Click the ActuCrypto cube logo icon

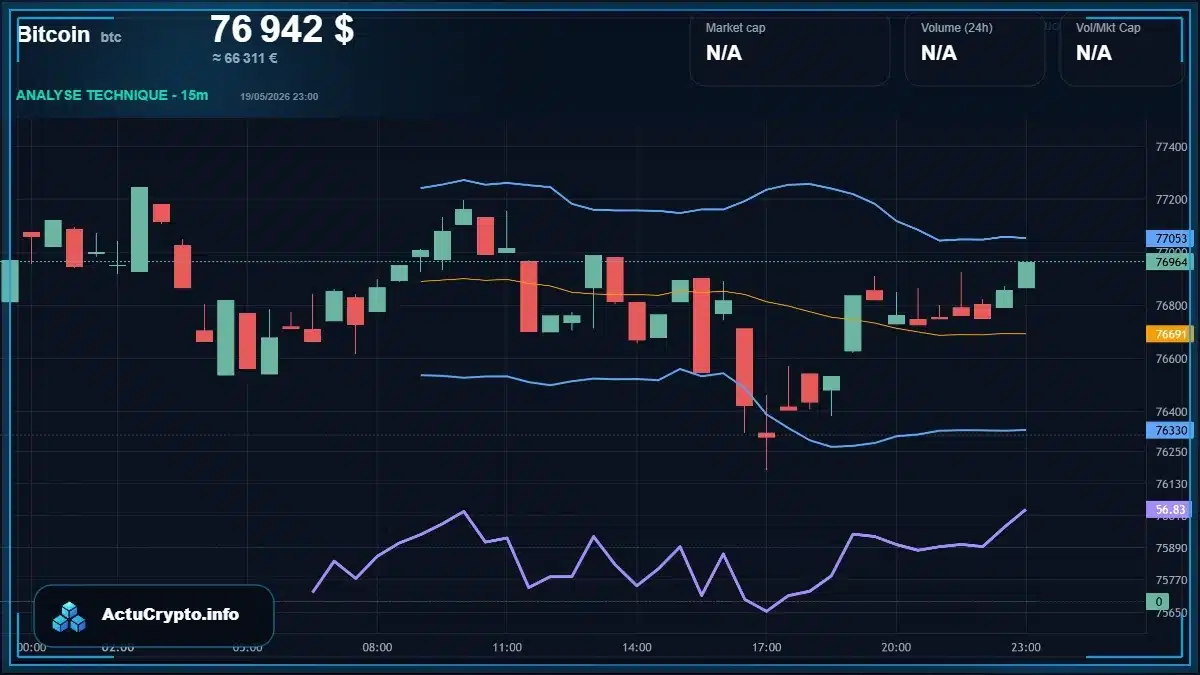pyautogui.click(x=69, y=616)
